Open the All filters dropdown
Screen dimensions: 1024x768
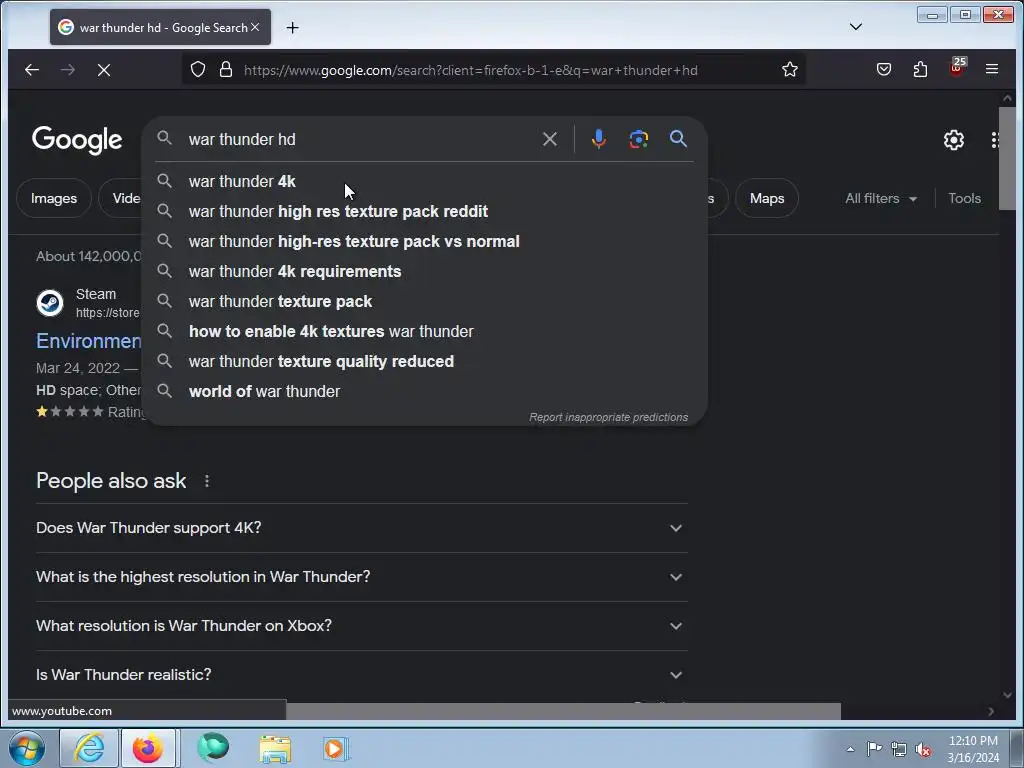click(881, 199)
